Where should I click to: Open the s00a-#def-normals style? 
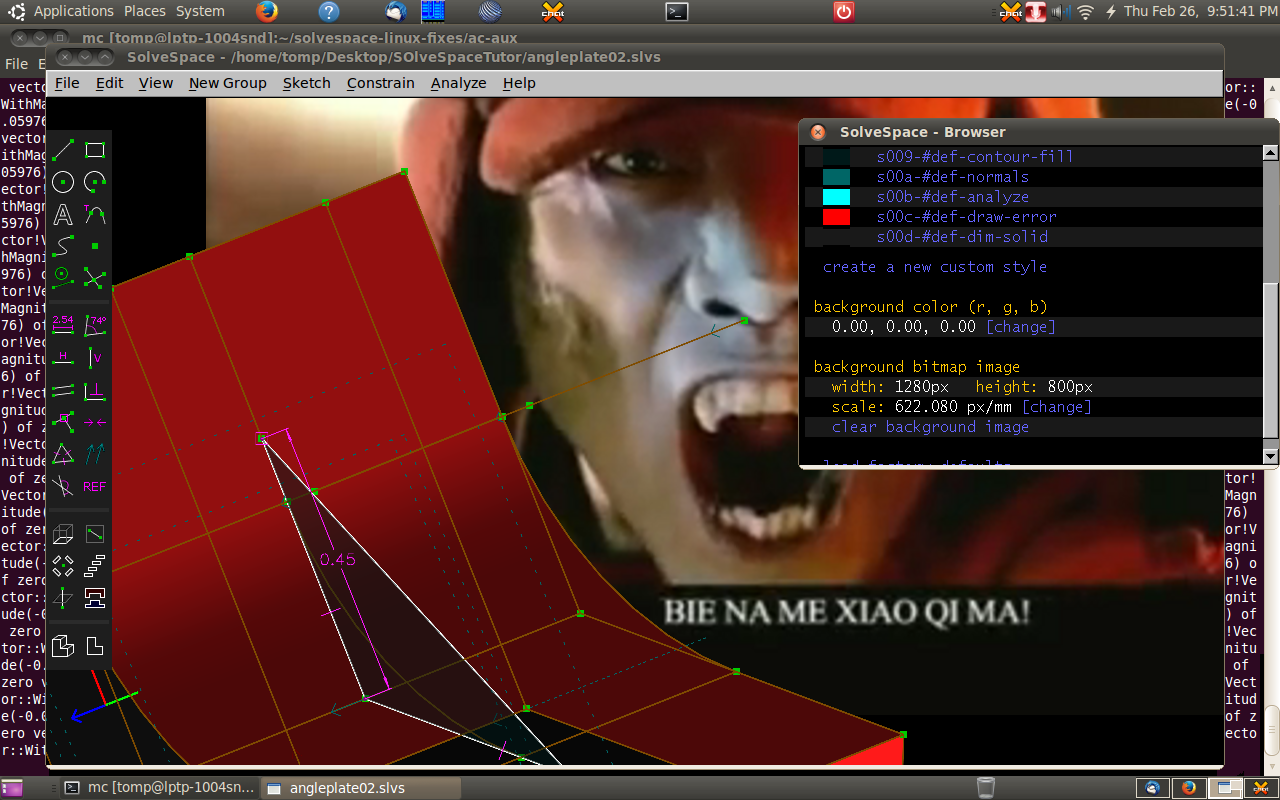(x=945, y=177)
